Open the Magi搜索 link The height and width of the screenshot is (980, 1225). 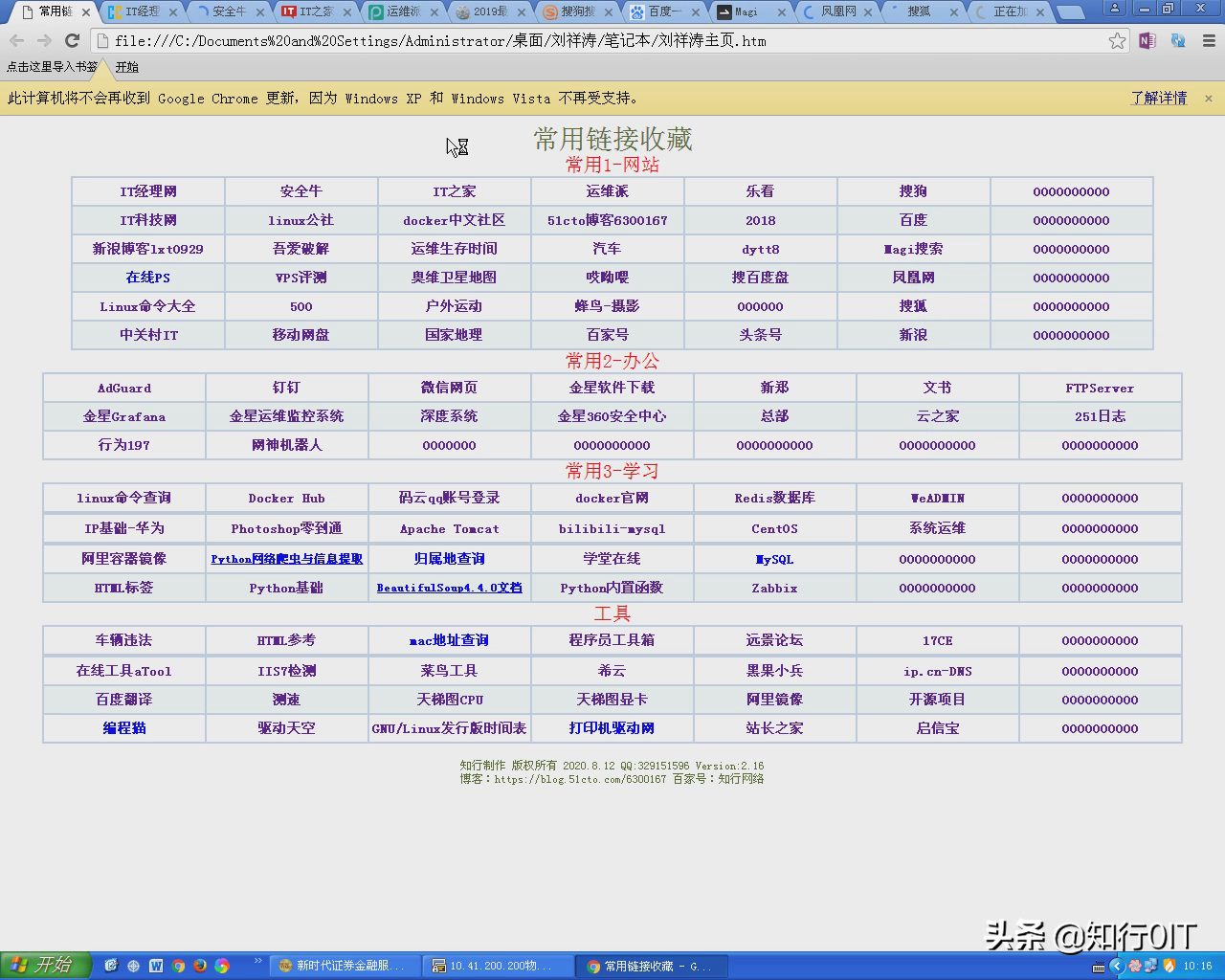pos(914,249)
